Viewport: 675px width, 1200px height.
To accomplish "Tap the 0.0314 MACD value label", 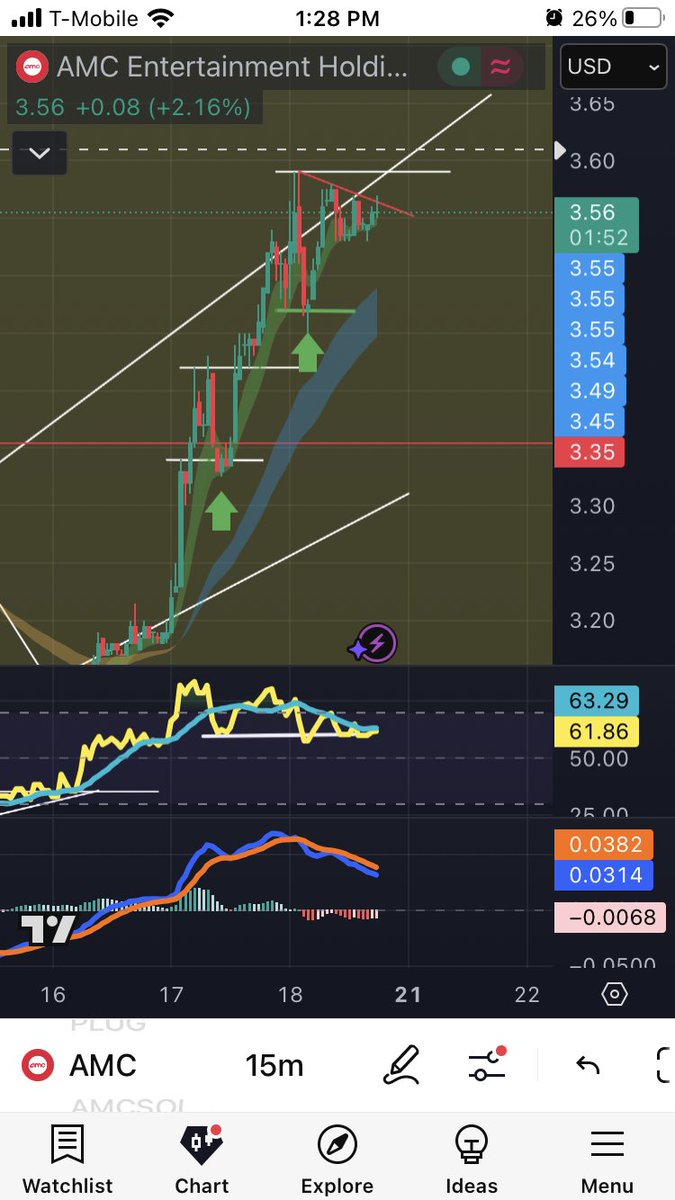I will pyautogui.click(x=603, y=876).
